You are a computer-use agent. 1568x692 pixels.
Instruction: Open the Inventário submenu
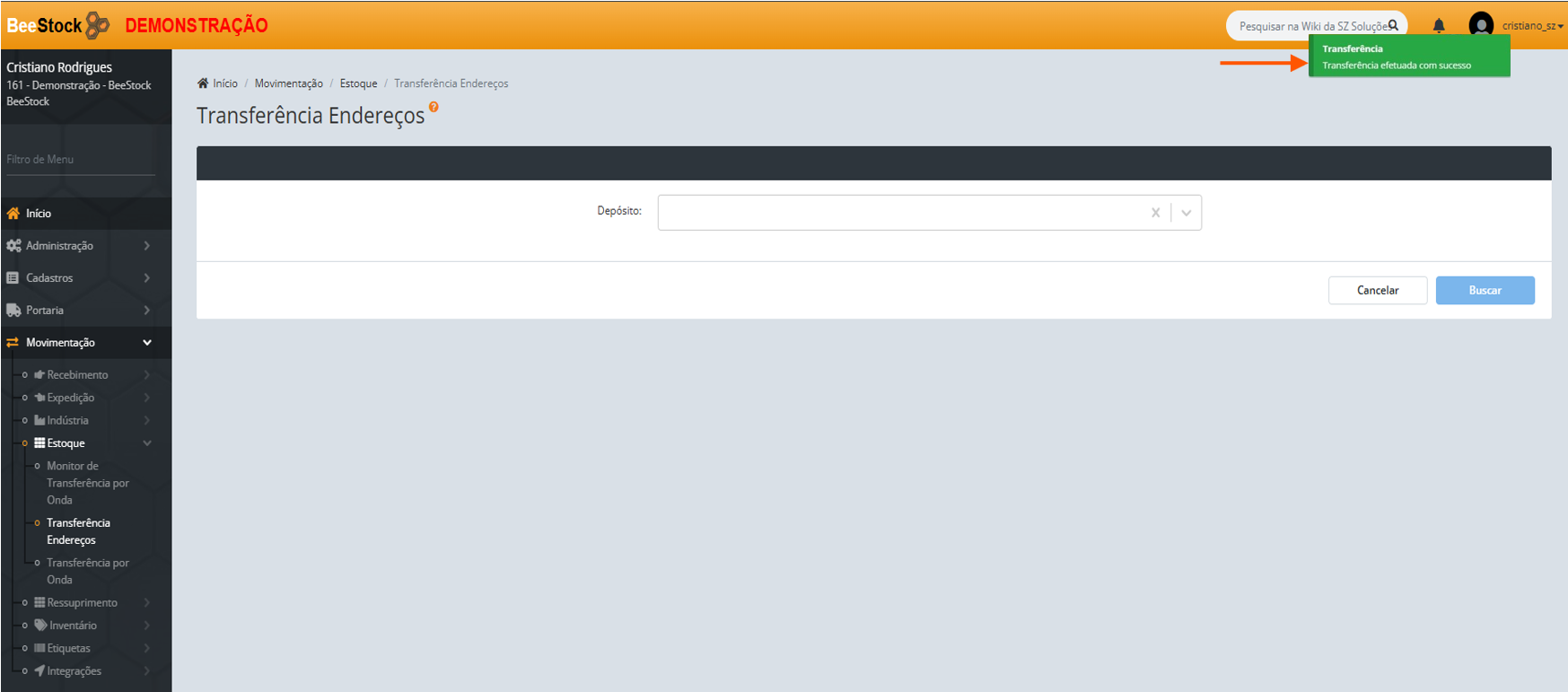[x=73, y=626]
